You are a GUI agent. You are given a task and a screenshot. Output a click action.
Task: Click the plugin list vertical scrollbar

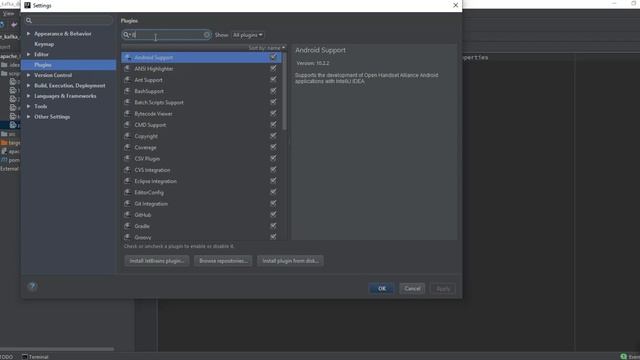tap(284, 92)
